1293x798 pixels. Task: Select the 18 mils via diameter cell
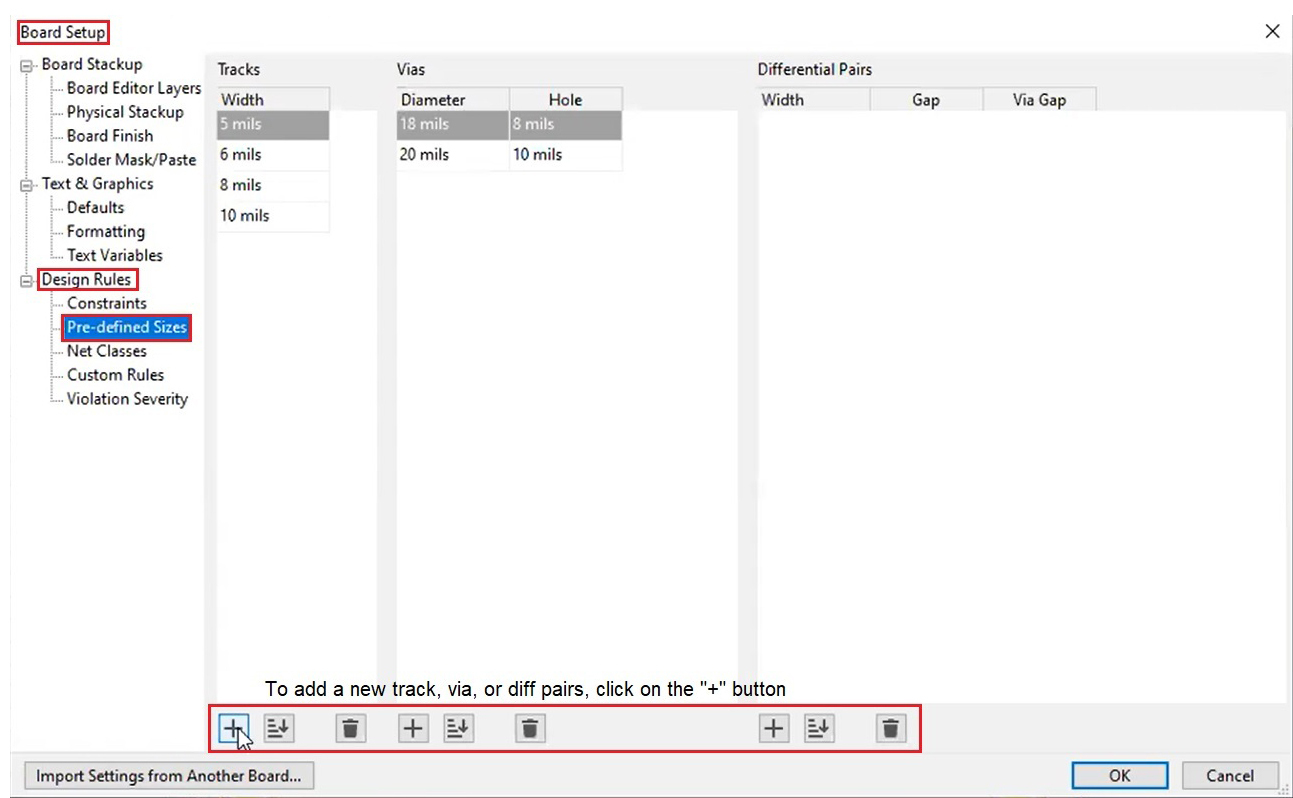[453, 125]
